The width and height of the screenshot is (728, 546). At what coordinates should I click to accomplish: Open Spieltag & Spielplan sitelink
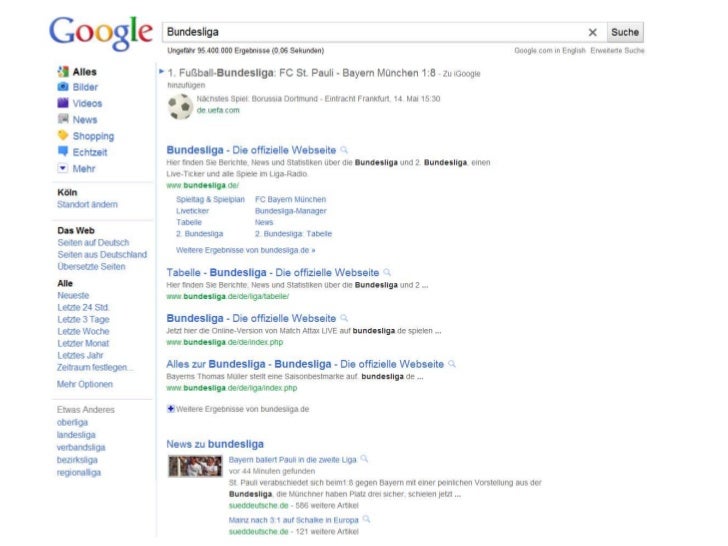[x=210, y=199]
